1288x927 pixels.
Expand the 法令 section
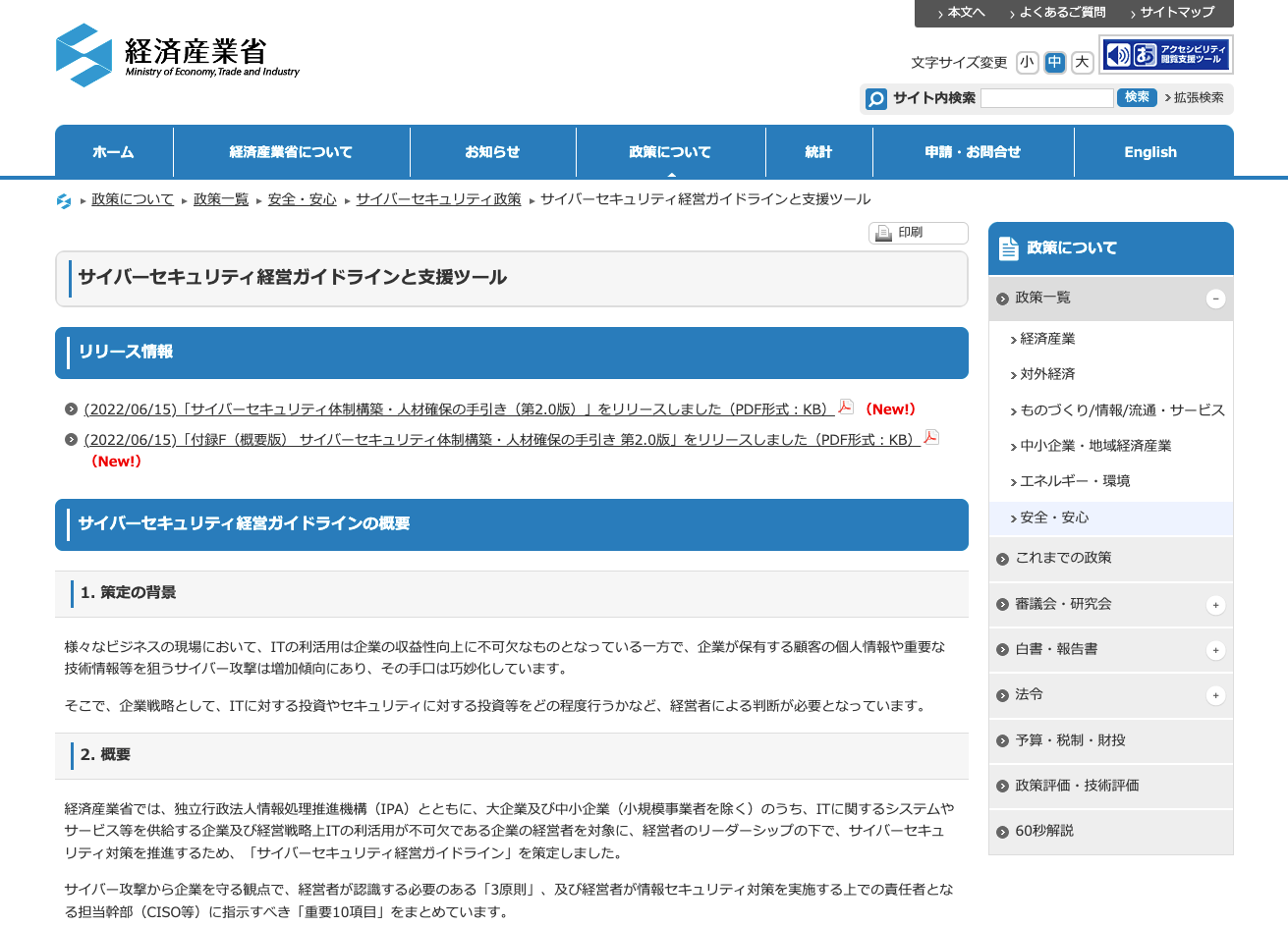[1215, 695]
